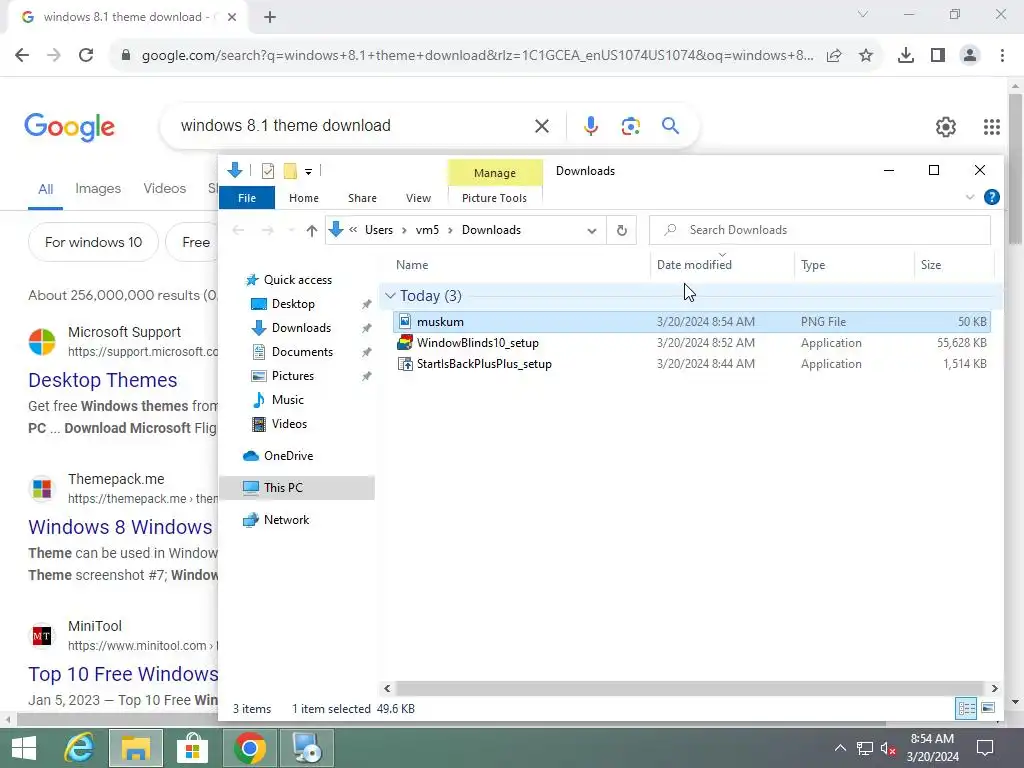Open Network in the navigation pane

[x=286, y=520]
